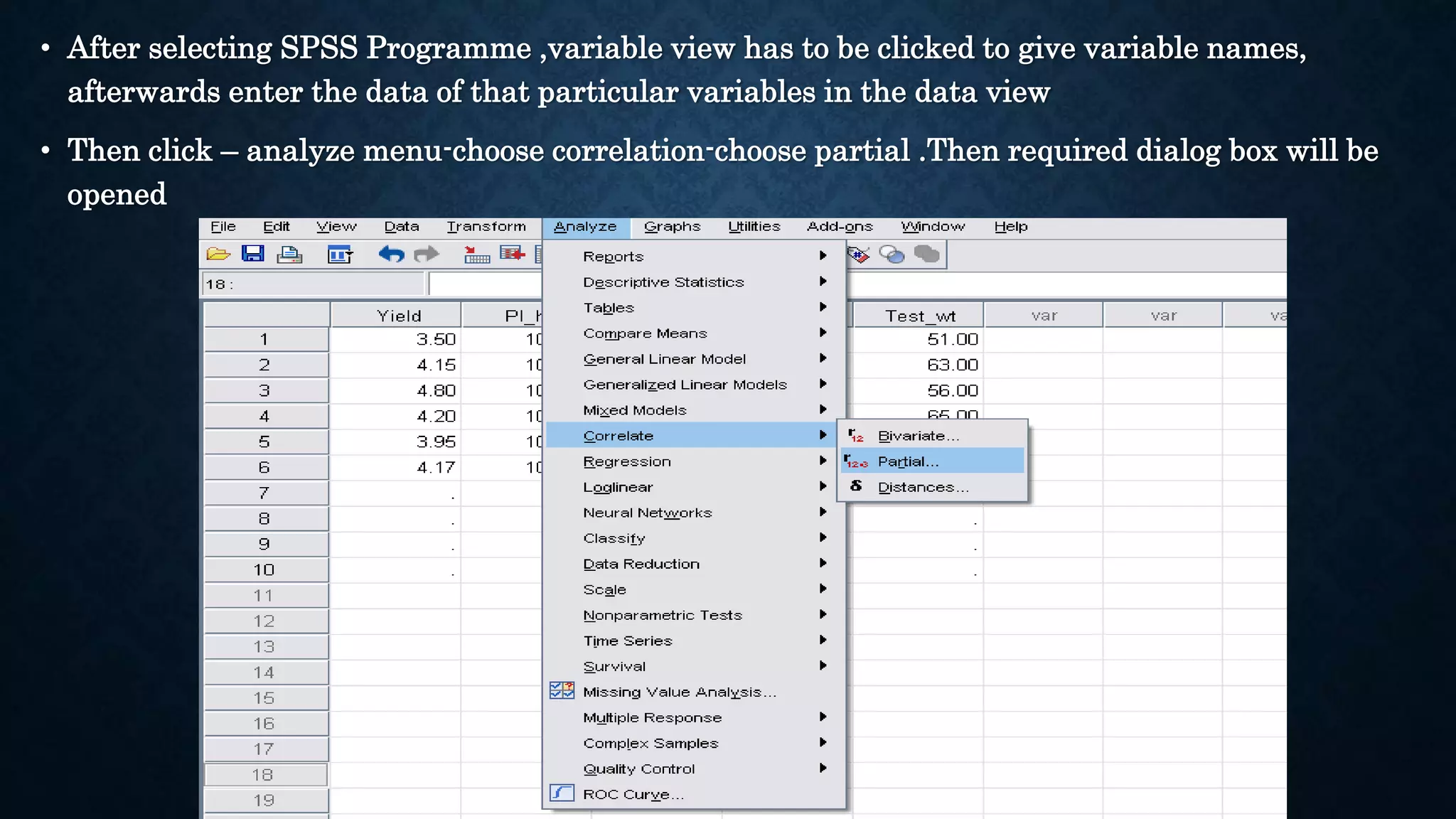Expand the Regression submenu arrow

823,460
